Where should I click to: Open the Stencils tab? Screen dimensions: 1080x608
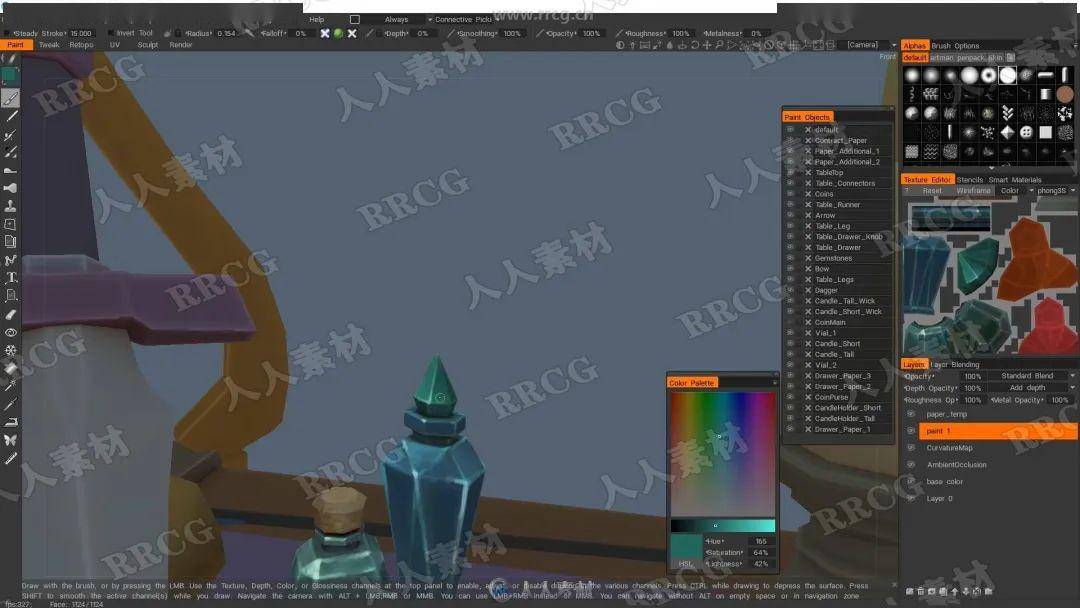tap(970, 180)
